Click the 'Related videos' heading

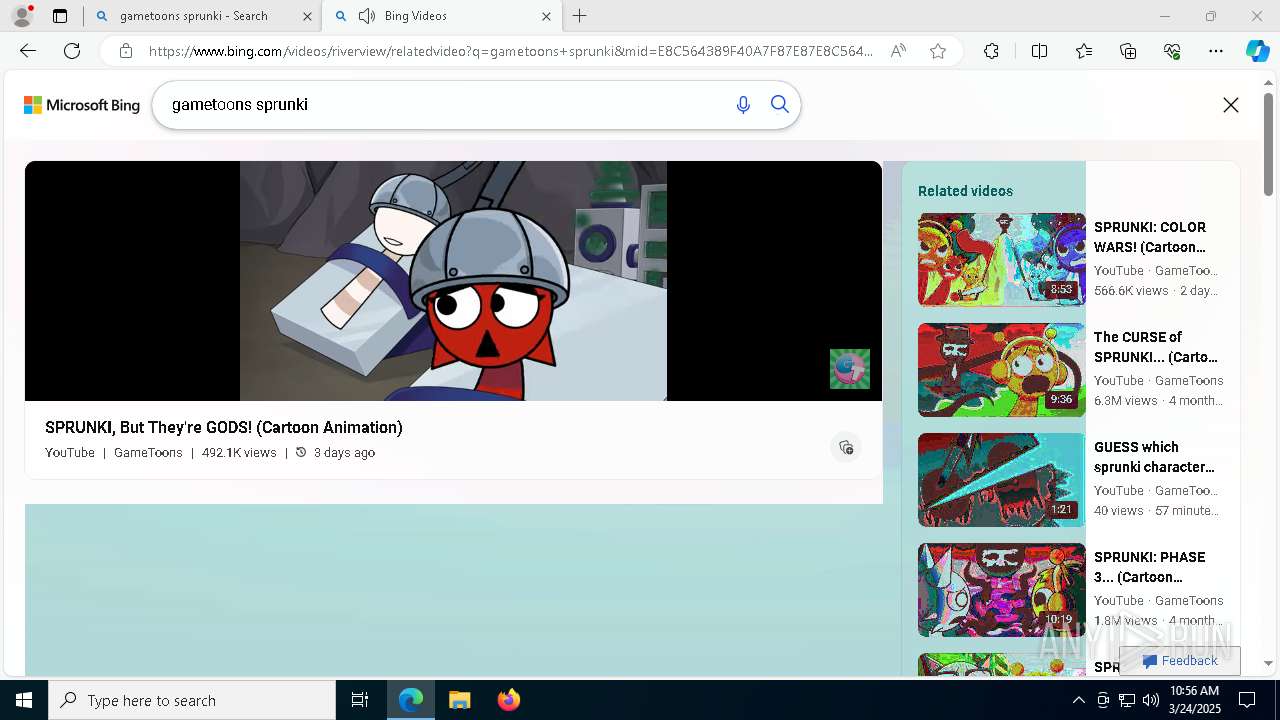coord(965,191)
